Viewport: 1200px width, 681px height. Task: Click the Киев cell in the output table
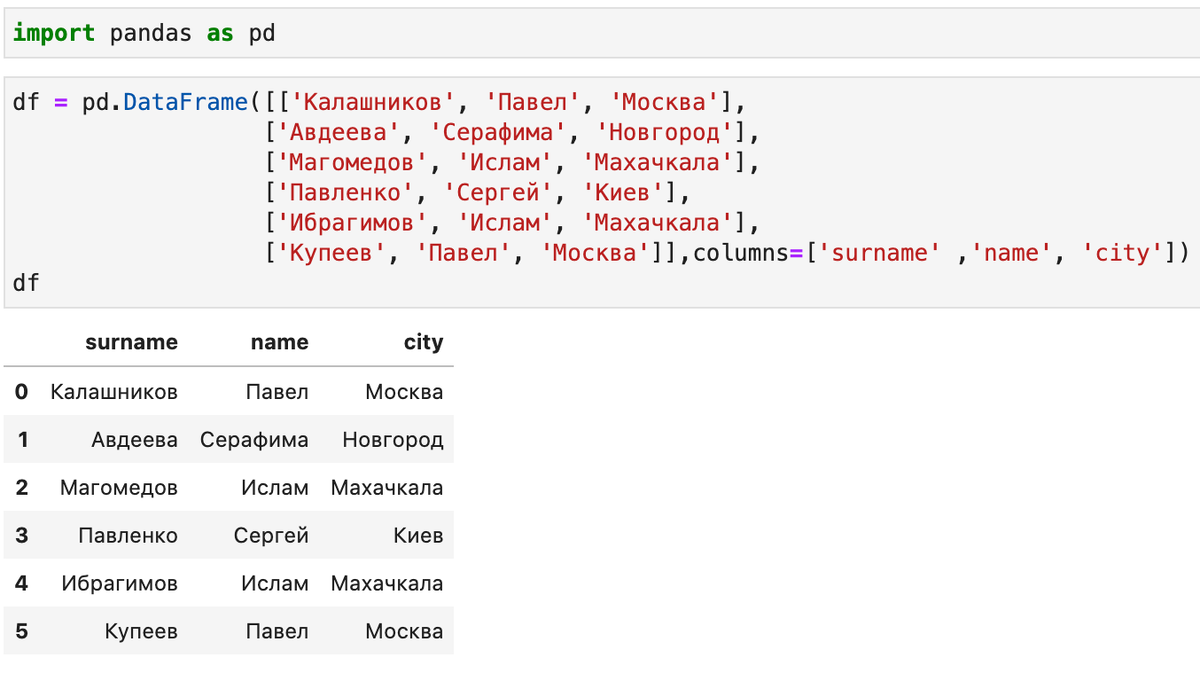click(x=418, y=536)
